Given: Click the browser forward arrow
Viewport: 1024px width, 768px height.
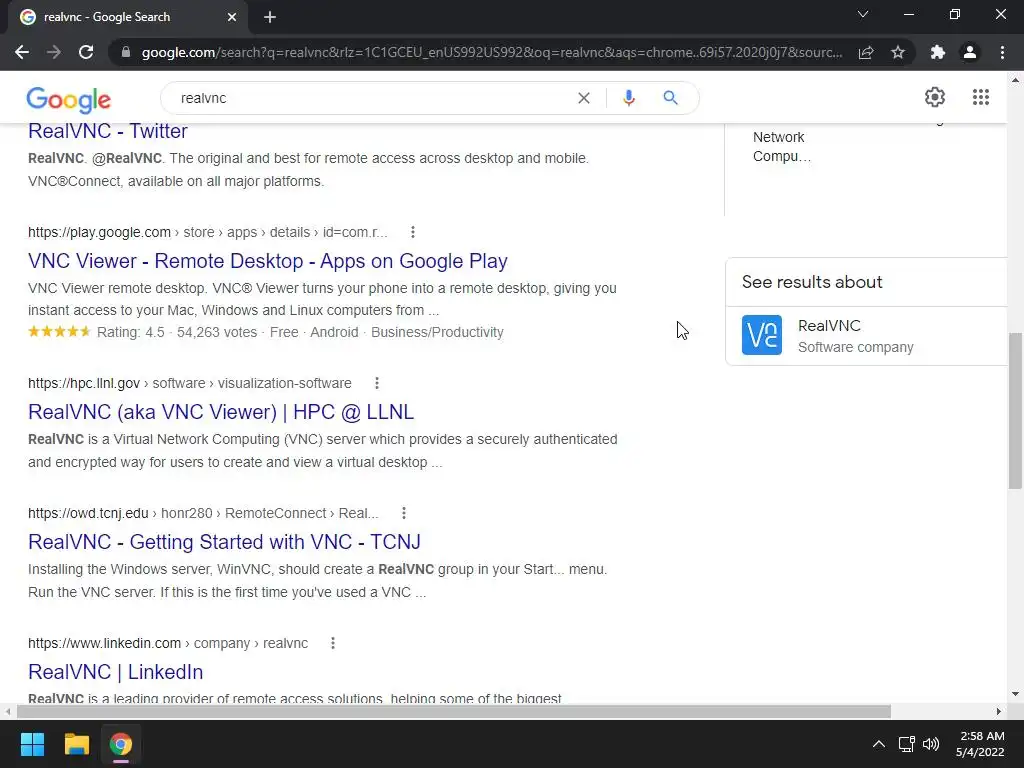Looking at the screenshot, I should coord(54,52).
